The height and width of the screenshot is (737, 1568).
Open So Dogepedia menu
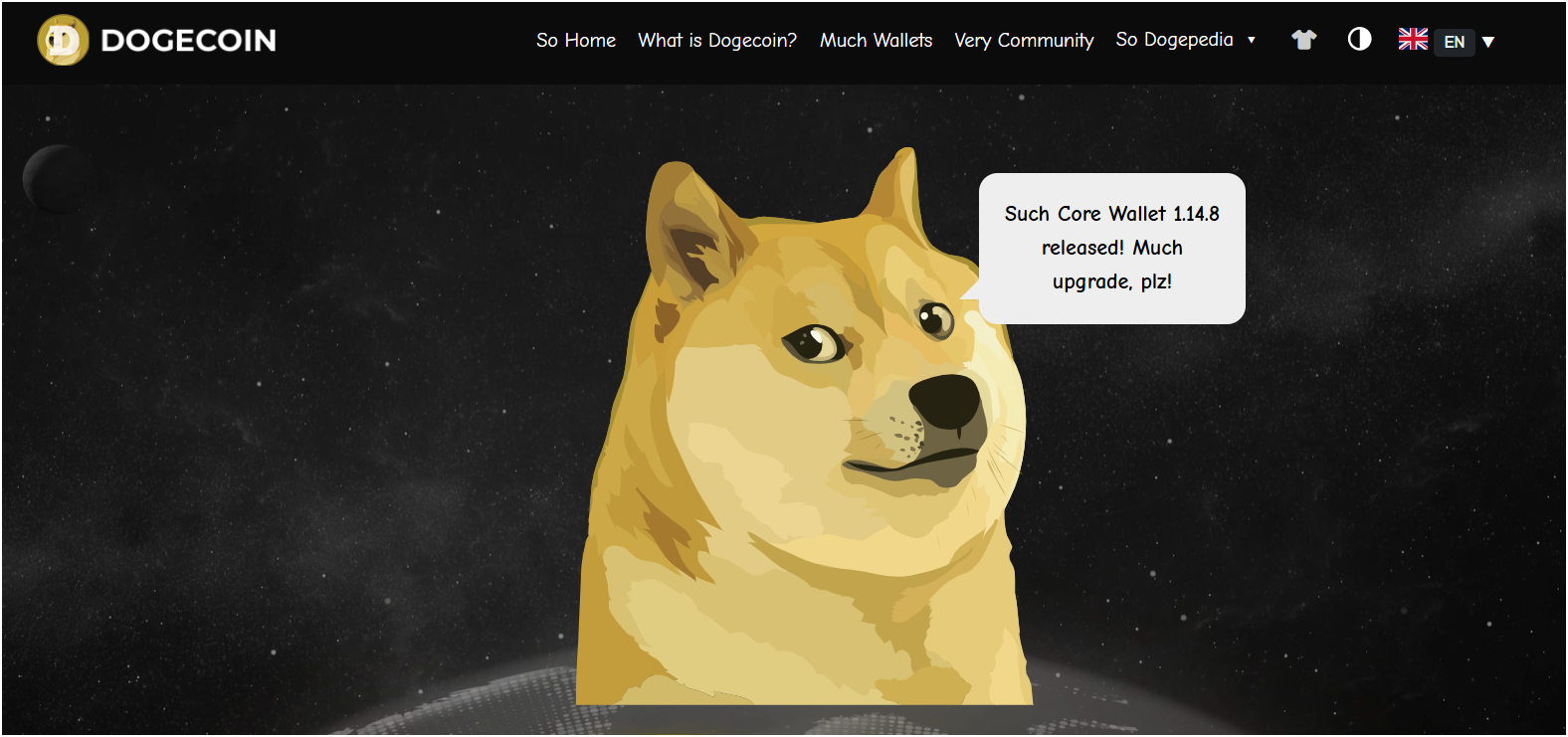1174,40
